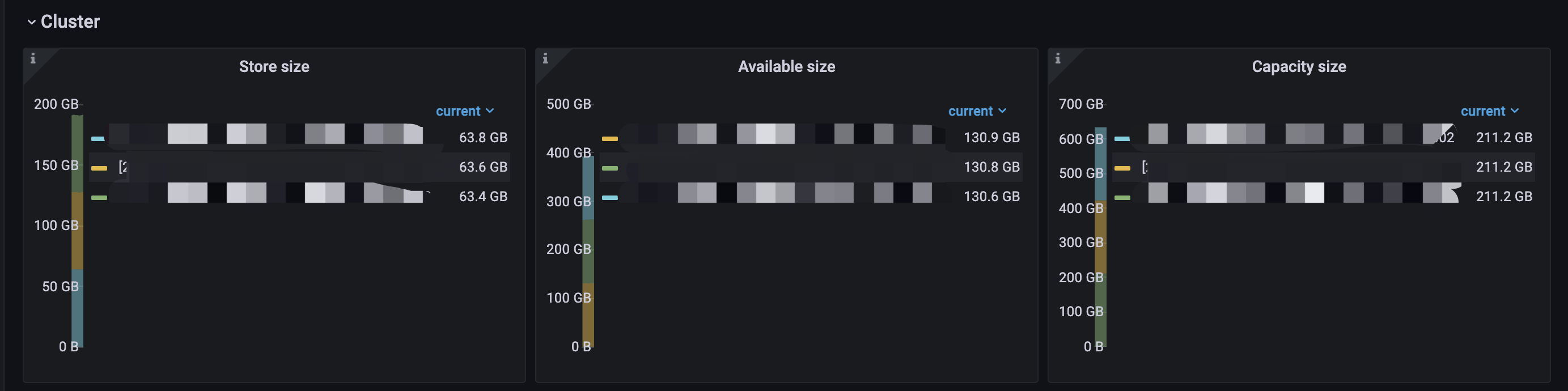1568x391 pixels.
Task: Open the Store size panel title menu
Action: pos(274,67)
